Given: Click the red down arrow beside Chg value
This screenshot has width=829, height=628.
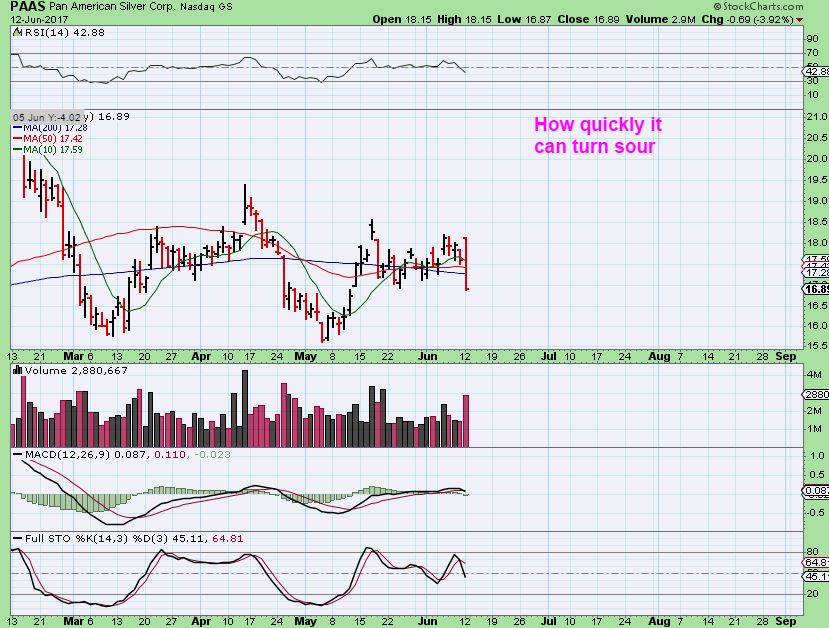Looking at the screenshot, I should (x=799, y=20).
